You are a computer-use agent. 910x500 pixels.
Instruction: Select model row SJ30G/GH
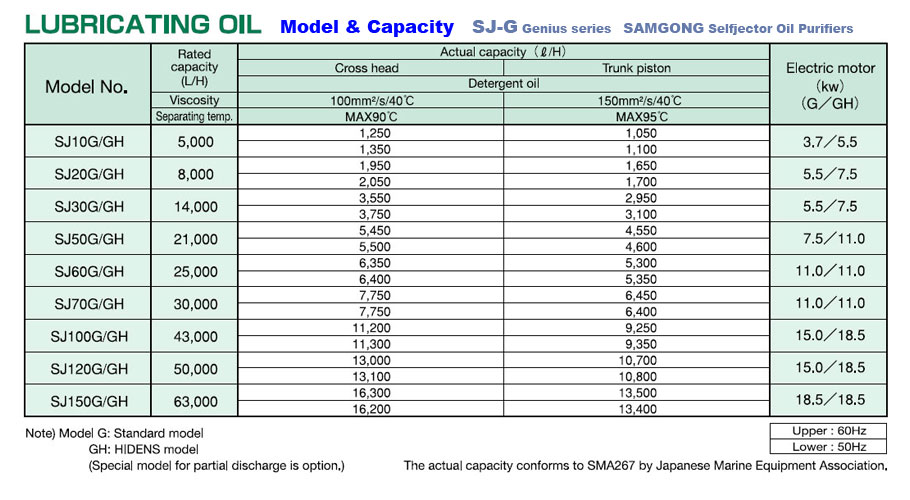(89, 206)
